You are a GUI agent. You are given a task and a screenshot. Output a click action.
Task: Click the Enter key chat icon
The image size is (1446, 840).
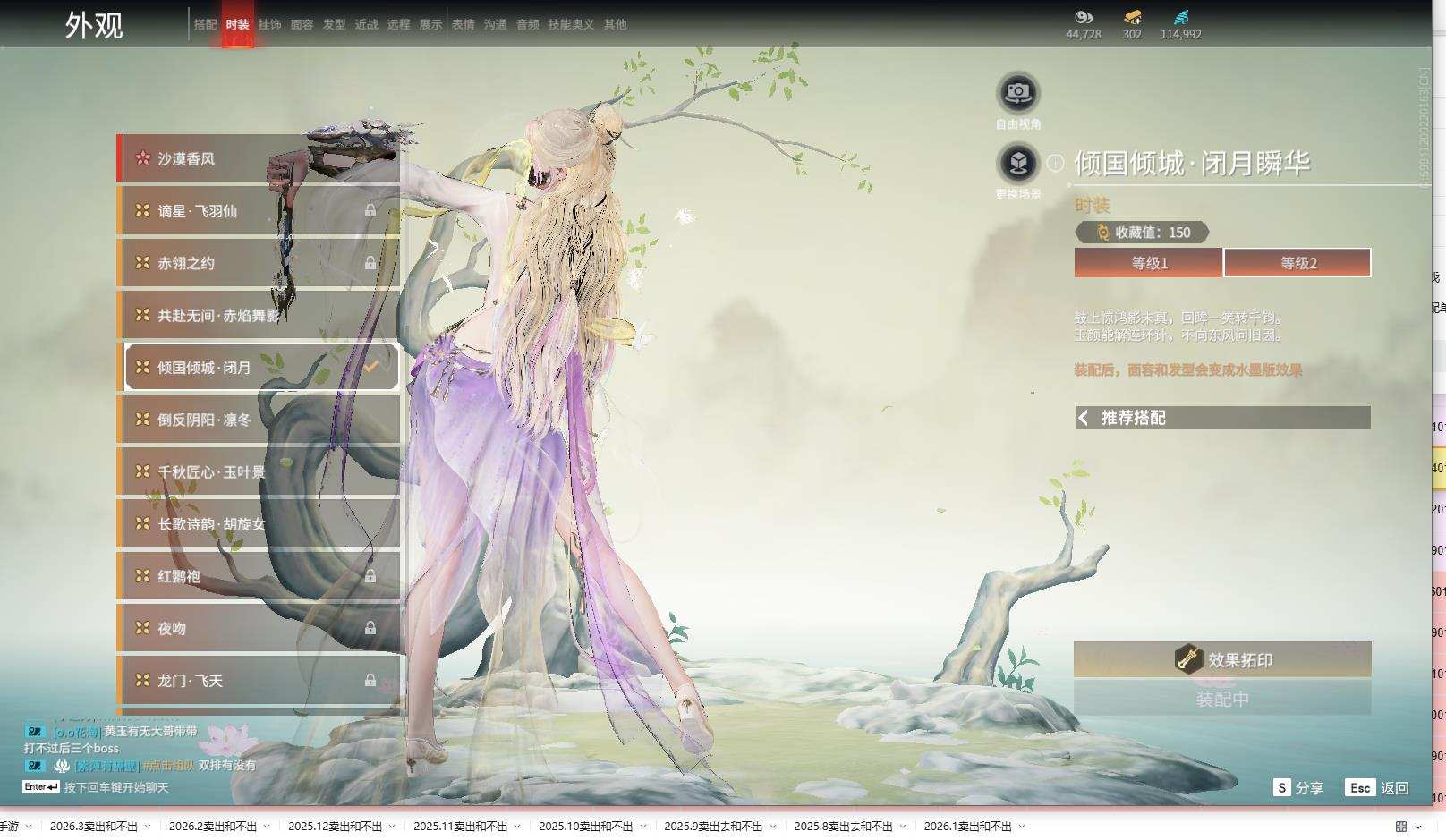point(41,787)
